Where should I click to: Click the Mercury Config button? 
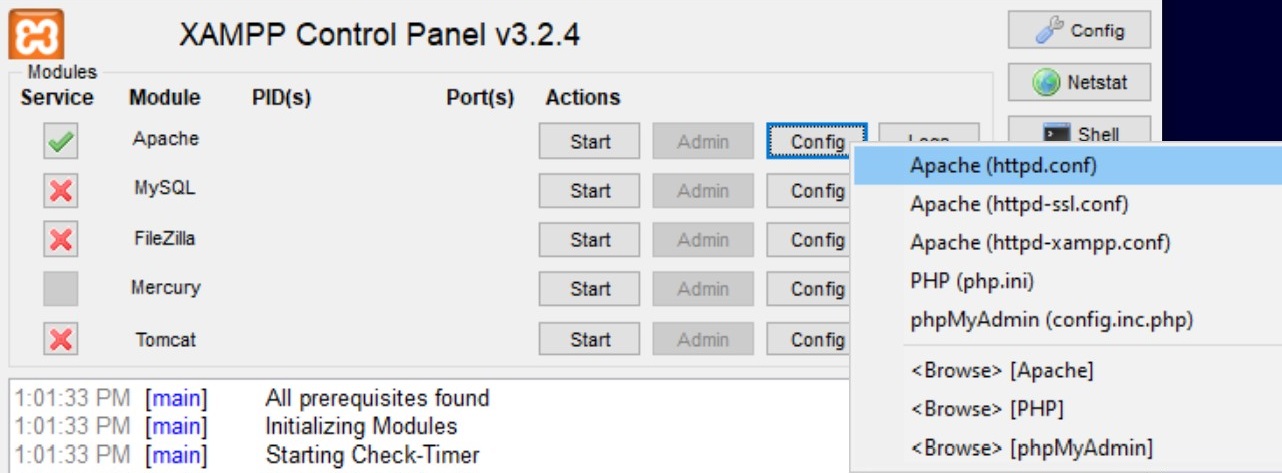(809, 289)
